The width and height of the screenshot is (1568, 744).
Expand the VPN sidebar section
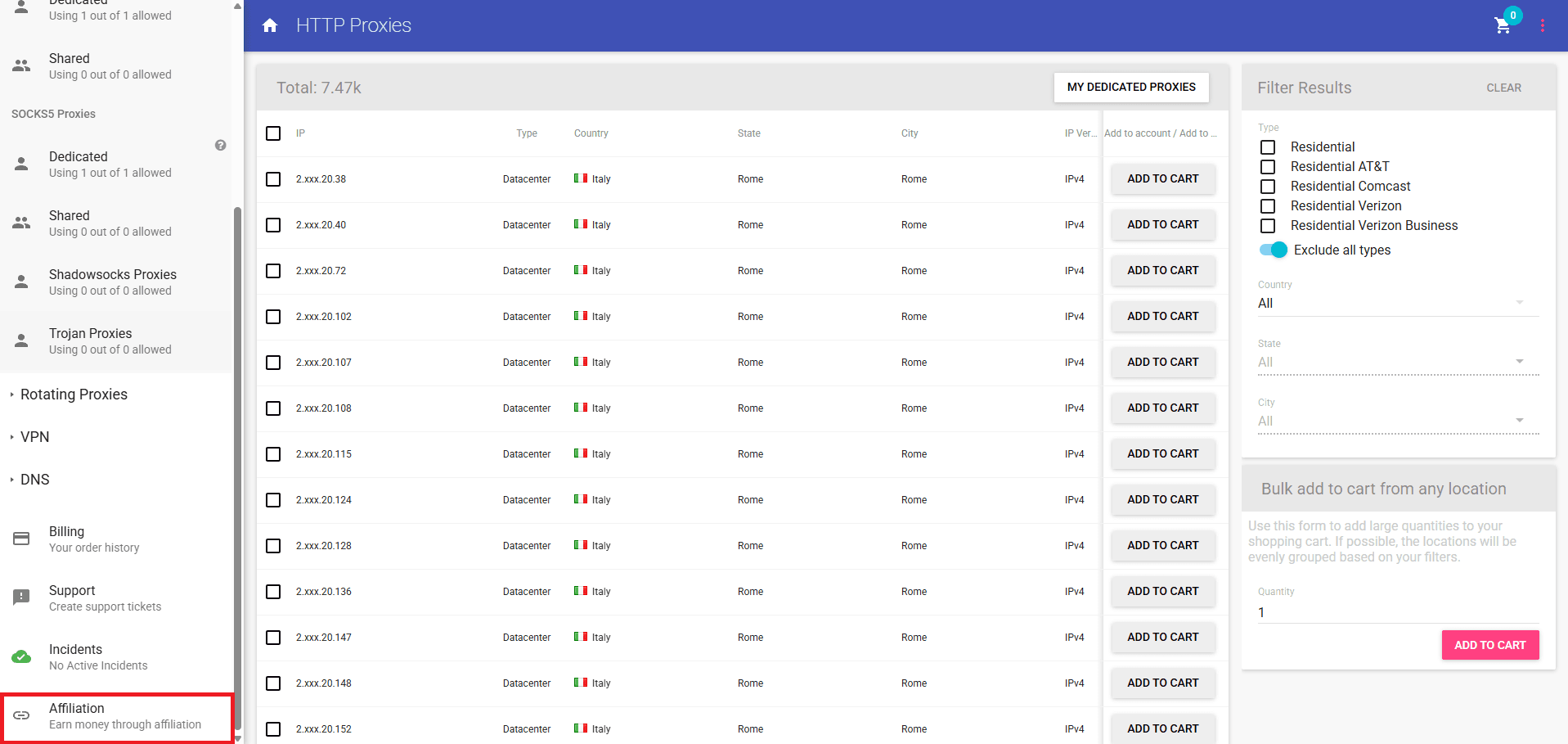click(34, 436)
